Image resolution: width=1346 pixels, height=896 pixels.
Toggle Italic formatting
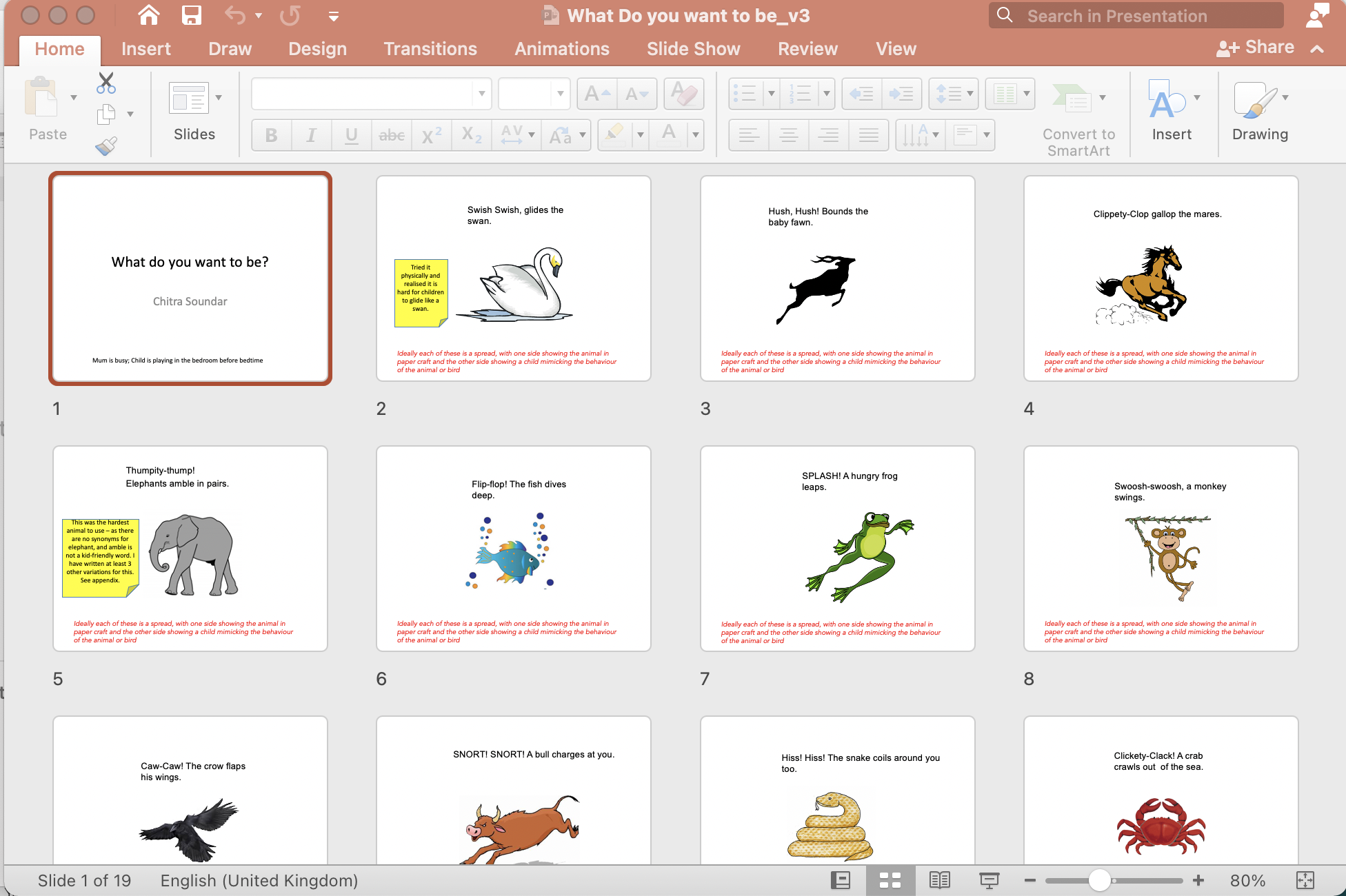pos(311,135)
